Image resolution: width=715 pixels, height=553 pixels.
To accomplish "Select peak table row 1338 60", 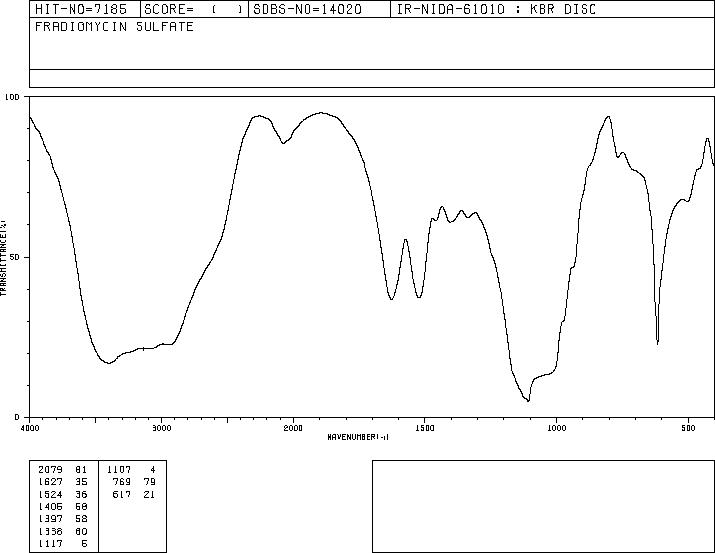I will 63,531.
